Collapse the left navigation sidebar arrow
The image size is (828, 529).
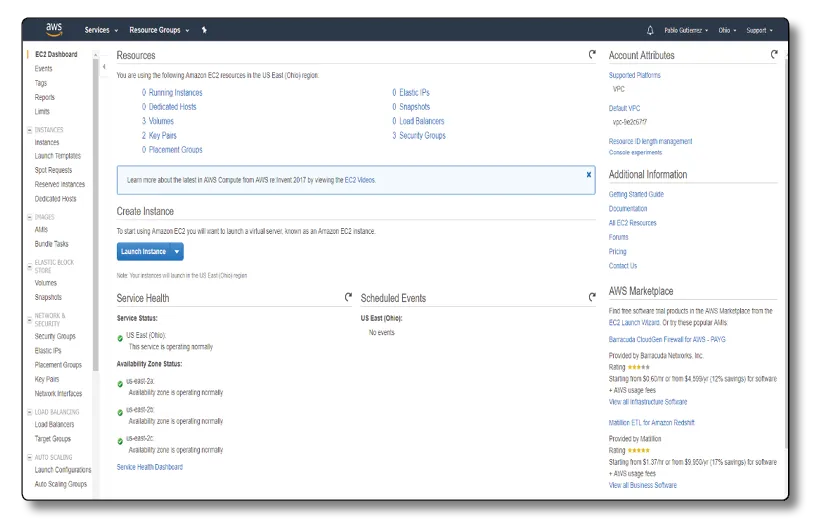click(x=104, y=67)
